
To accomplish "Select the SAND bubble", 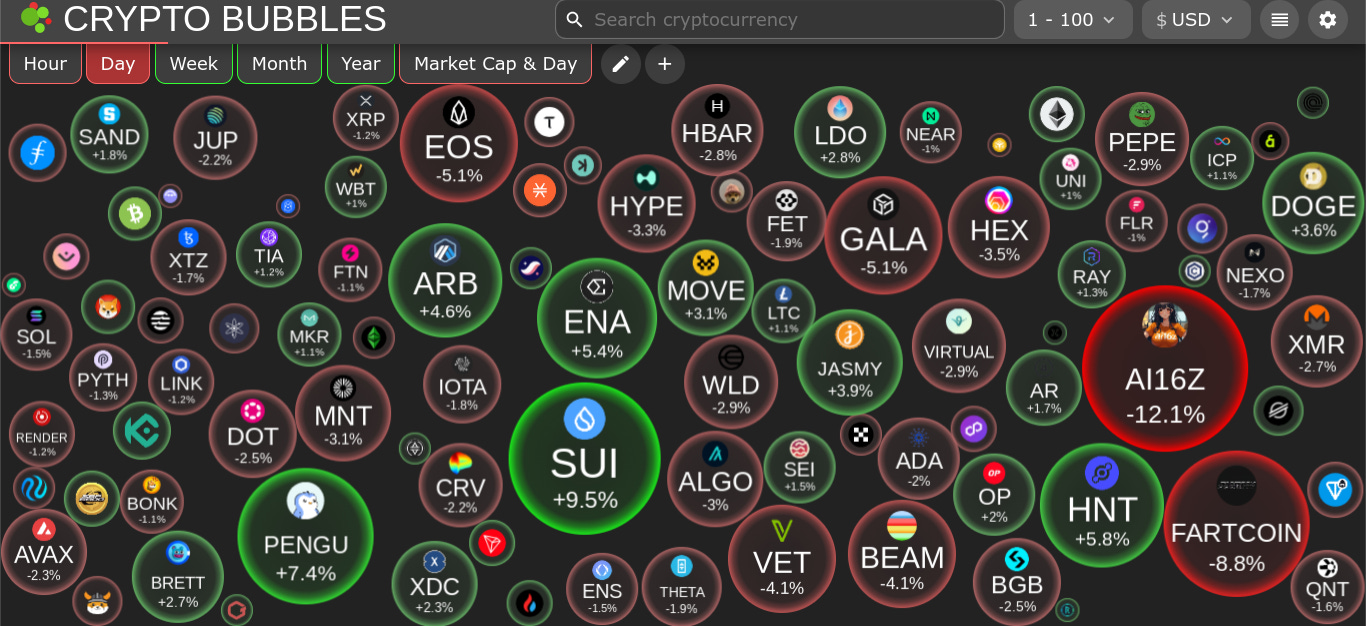I will 109,134.
